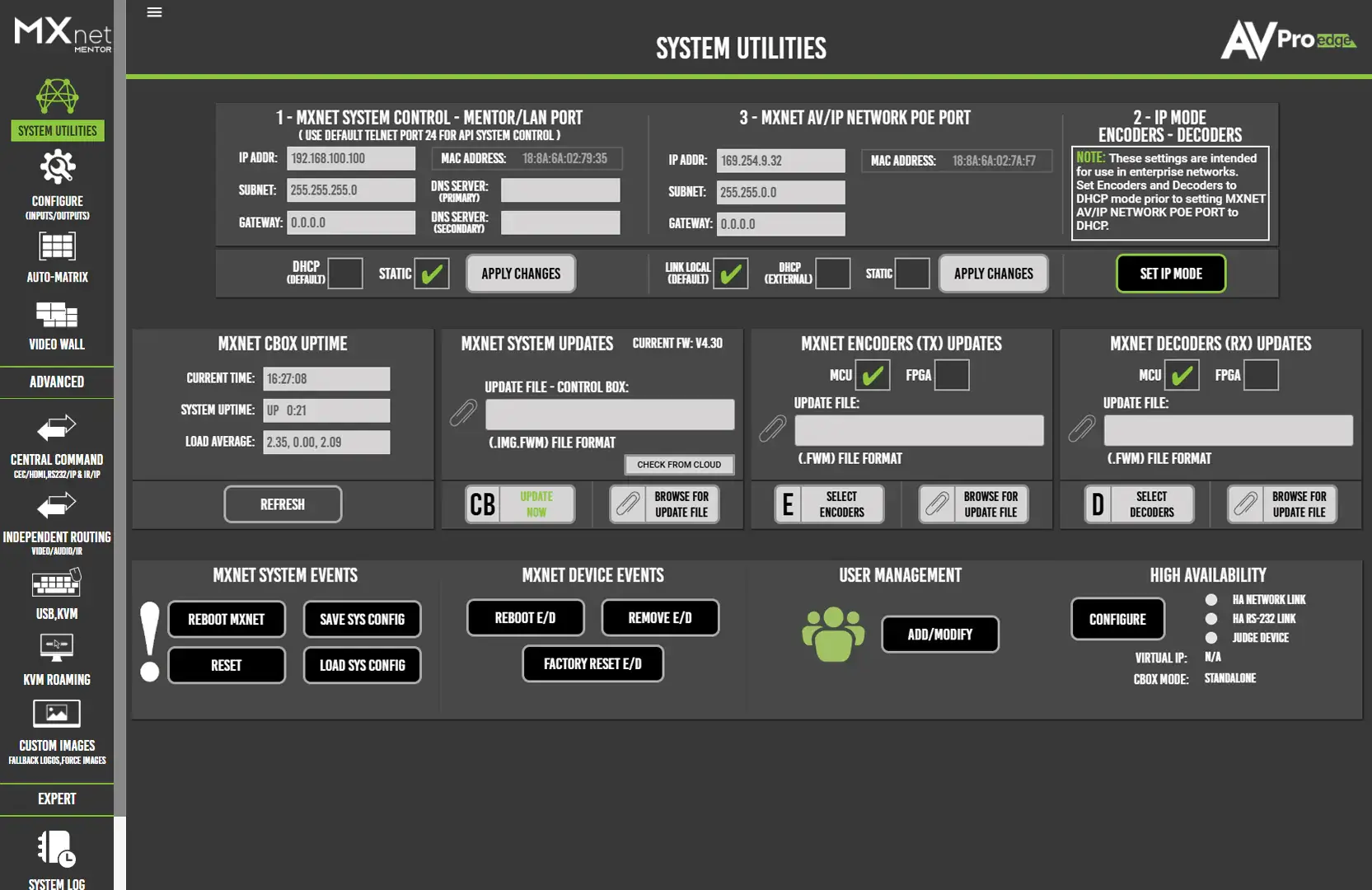Viewport: 1372px width, 890px height.
Task: Open Auto-Matrix grid icon
Action: pyautogui.click(x=57, y=246)
